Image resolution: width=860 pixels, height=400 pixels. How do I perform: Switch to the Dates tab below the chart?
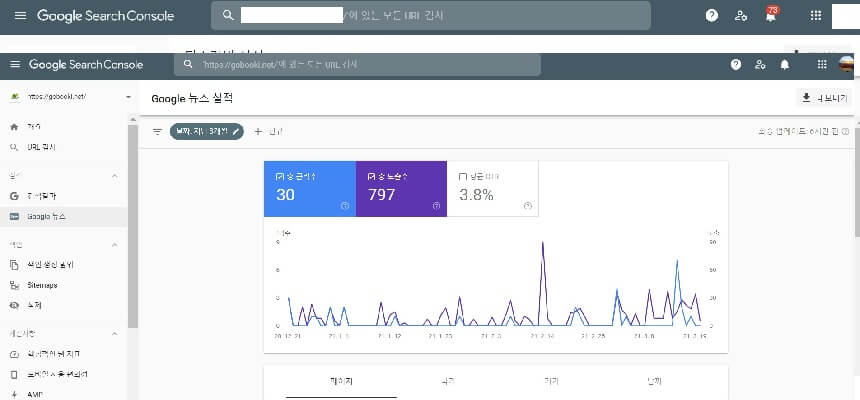point(654,382)
